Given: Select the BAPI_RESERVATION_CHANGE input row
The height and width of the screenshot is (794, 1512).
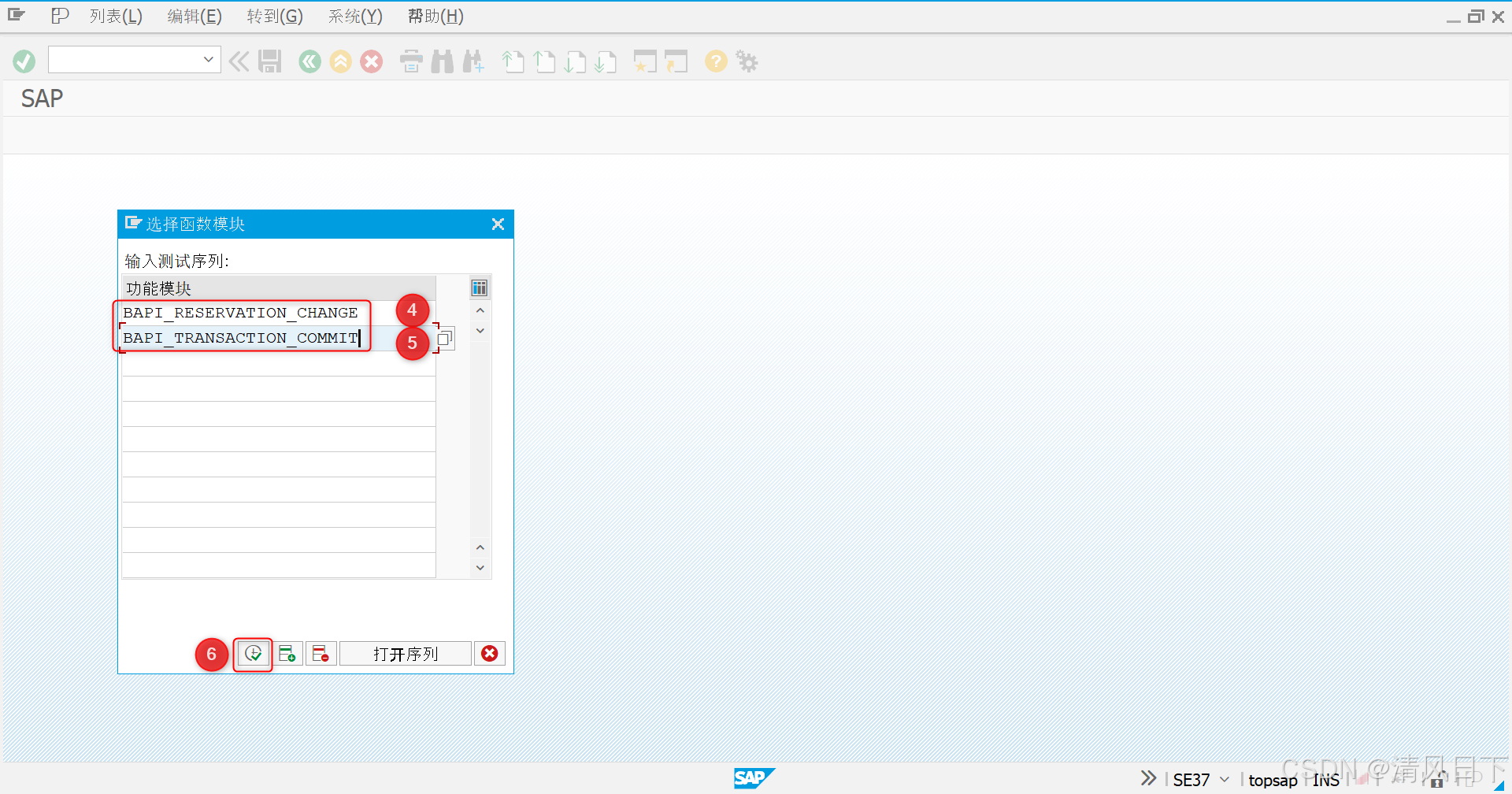Looking at the screenshot, I should click(240, 312).
